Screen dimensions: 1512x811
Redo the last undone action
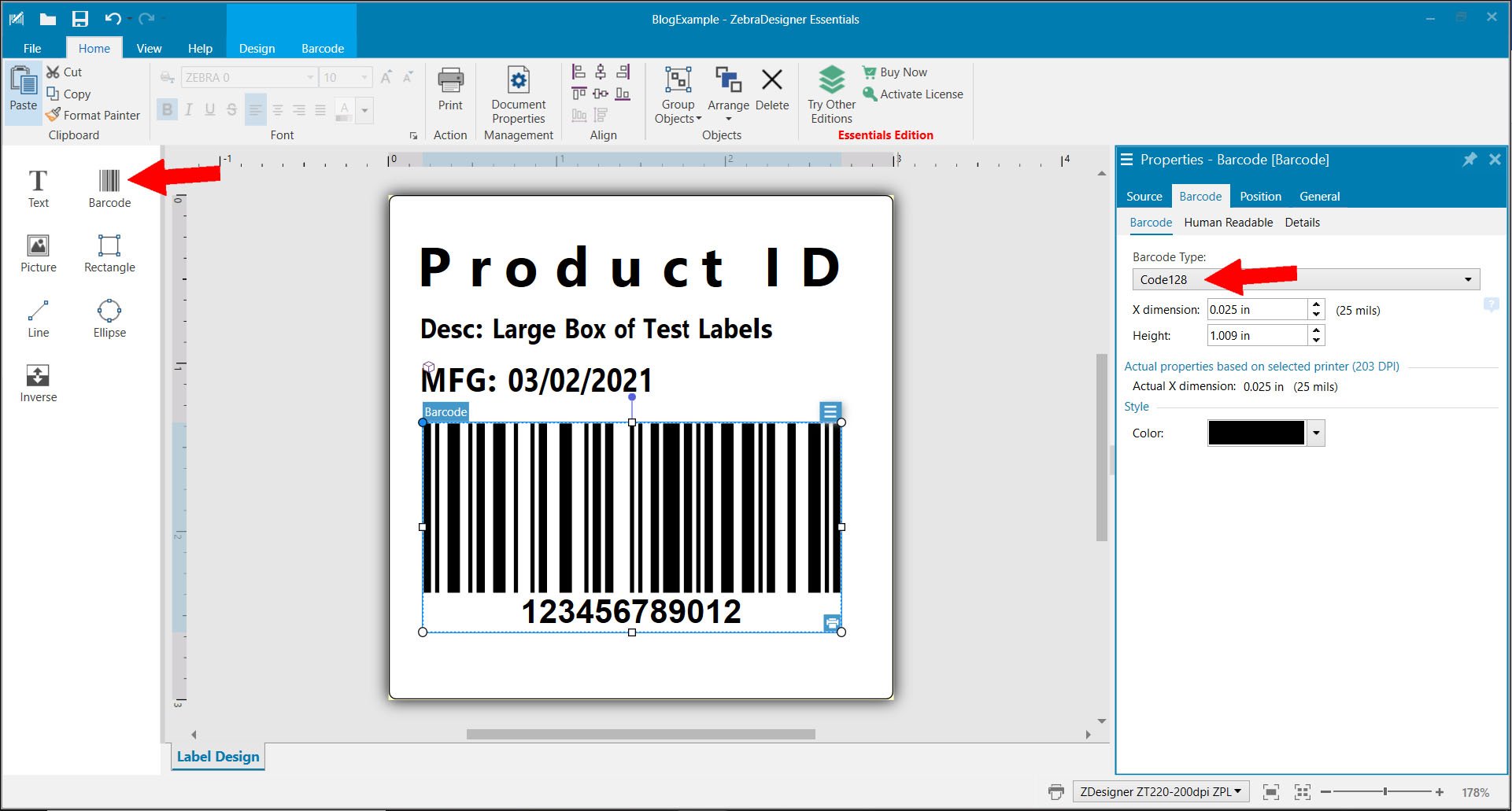pyautogui.click(x=146, y=18)
